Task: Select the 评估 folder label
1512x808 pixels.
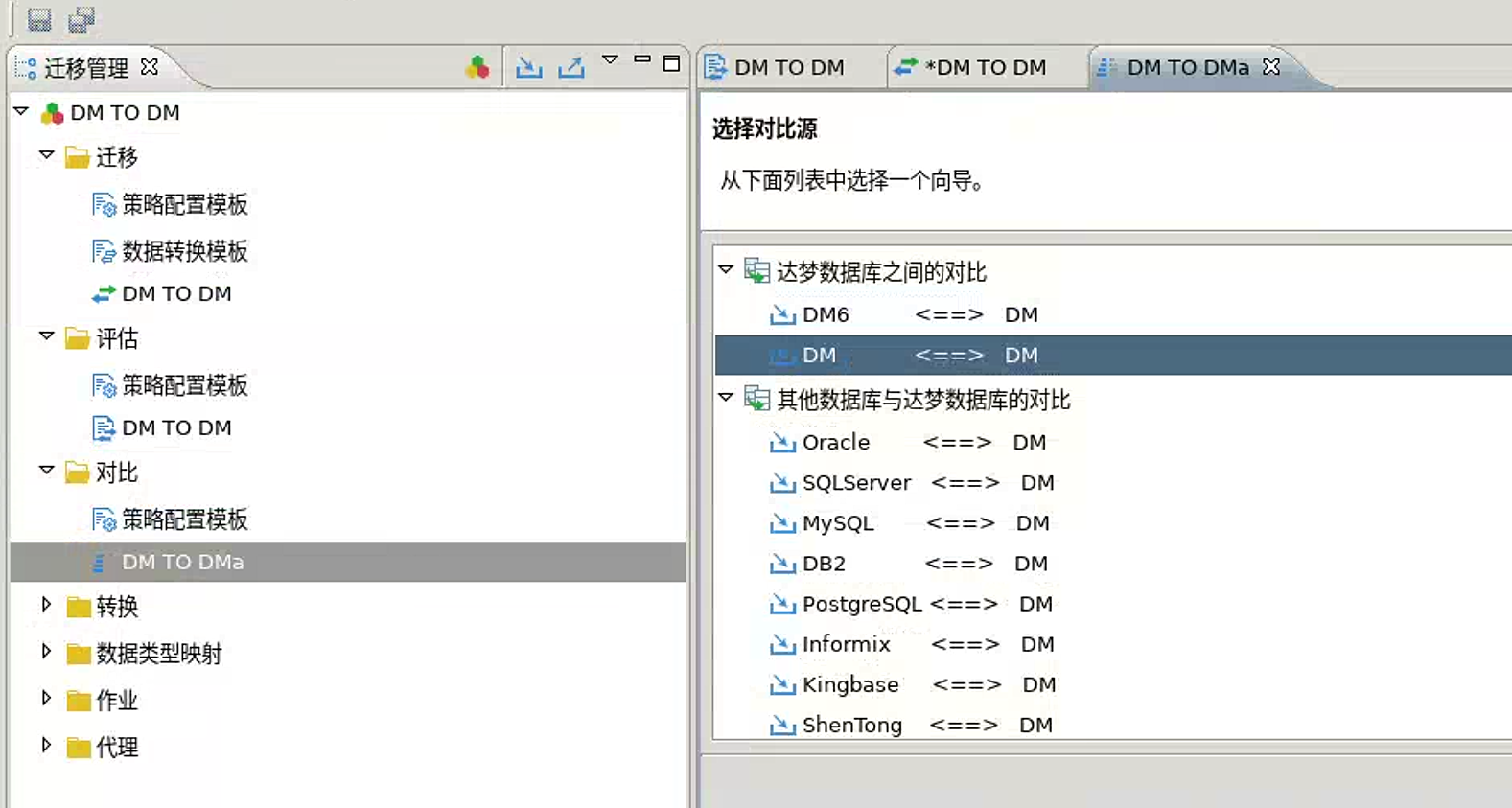Action: coord(117,338)
